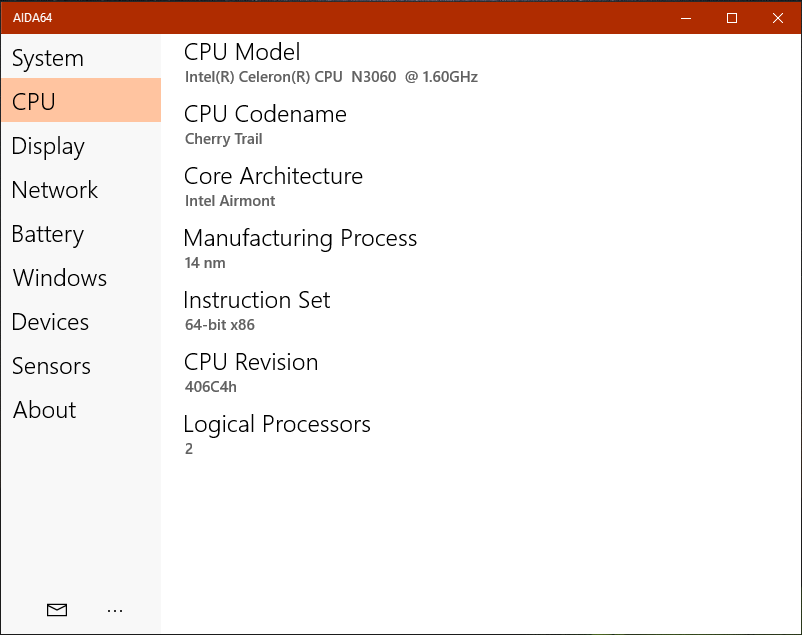Click the Cherry Trail codename value
The height and width of the screenshot is (635, 802).
point(224,139)
